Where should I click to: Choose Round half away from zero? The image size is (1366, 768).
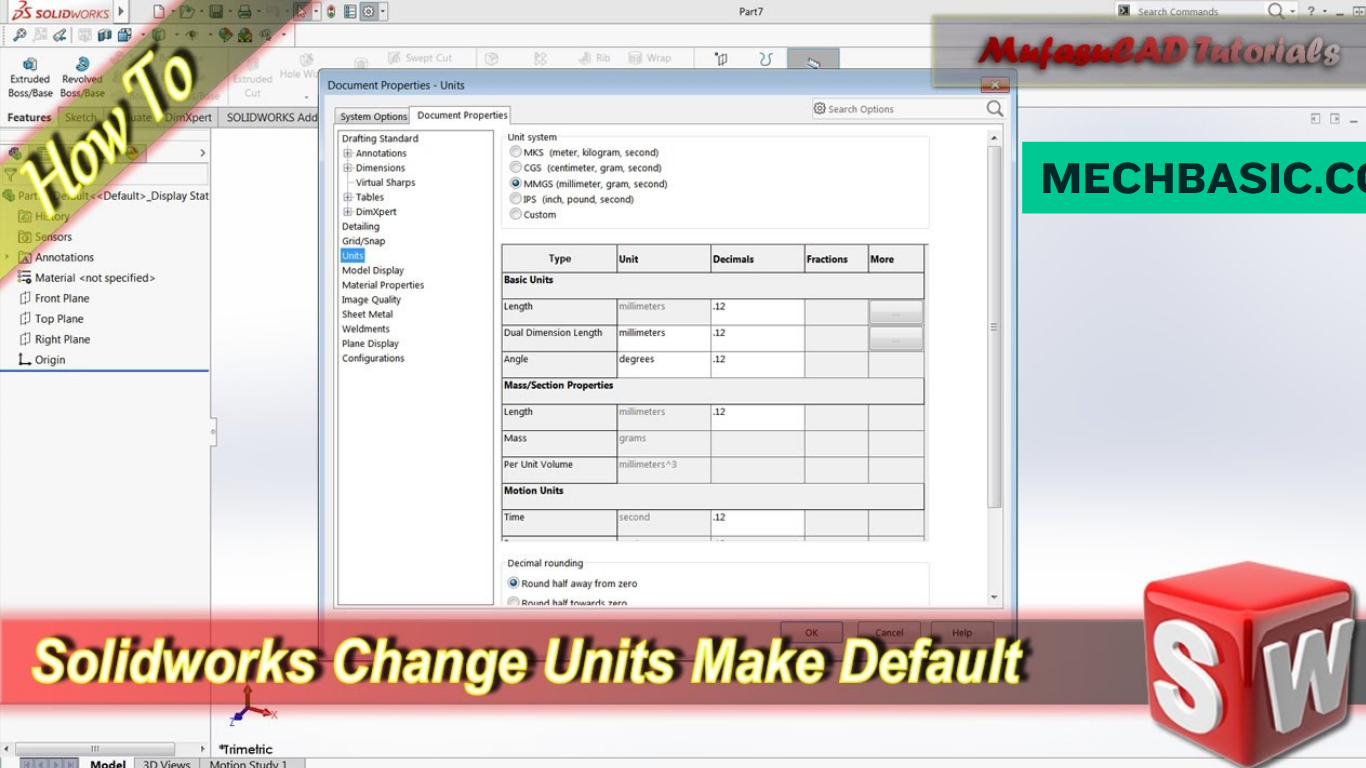(514, 583)
